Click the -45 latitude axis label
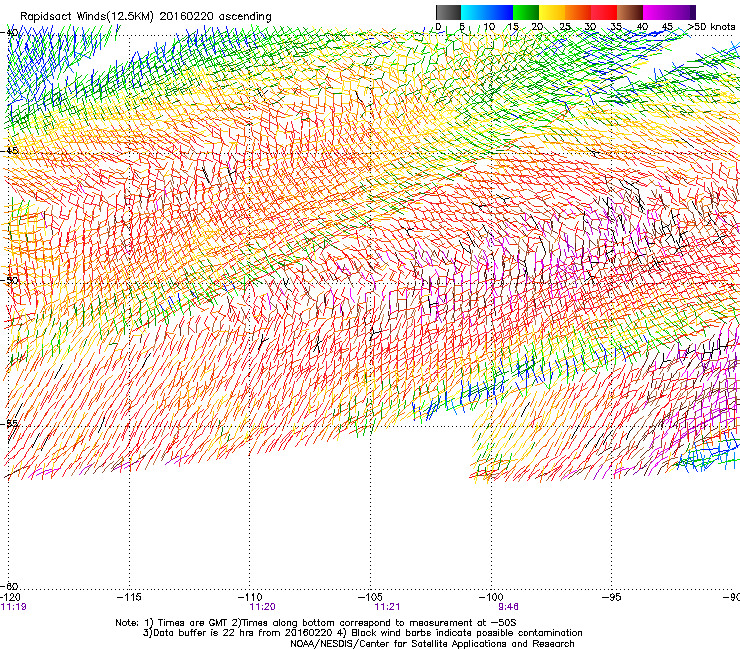The image size is (740, 650). (x=10, y=151)
